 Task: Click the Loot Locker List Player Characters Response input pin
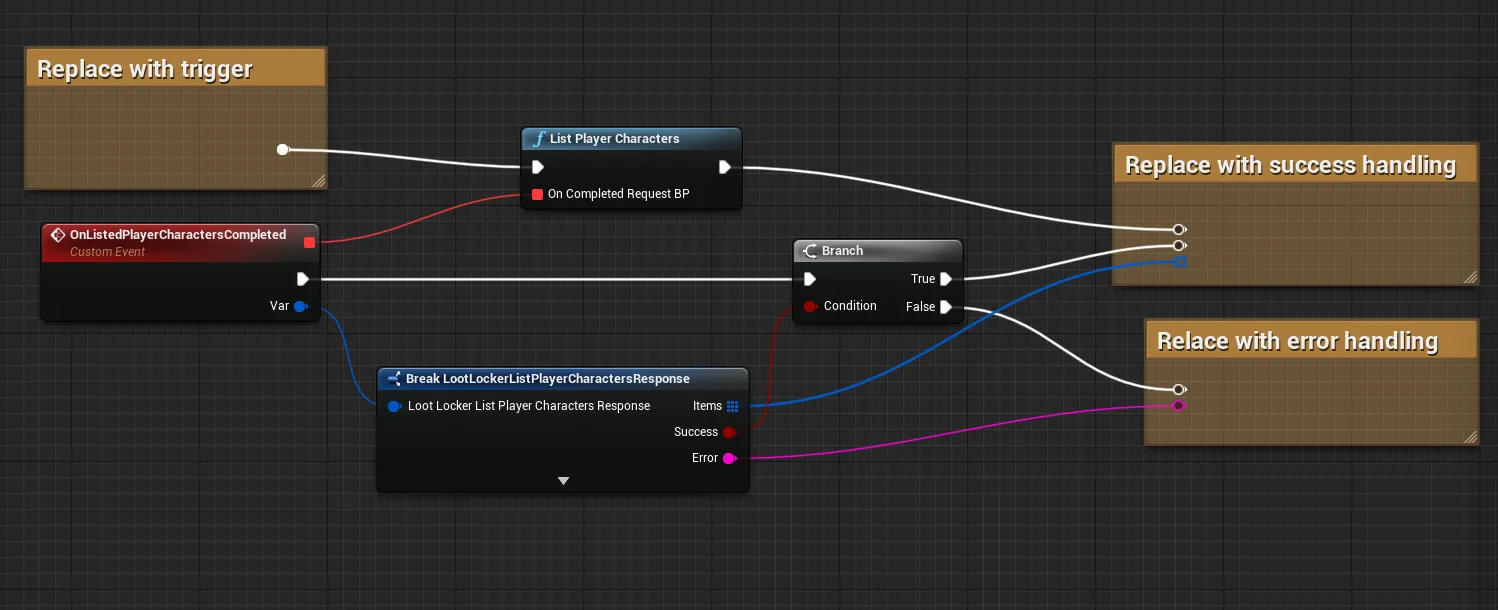click(394, 406)
